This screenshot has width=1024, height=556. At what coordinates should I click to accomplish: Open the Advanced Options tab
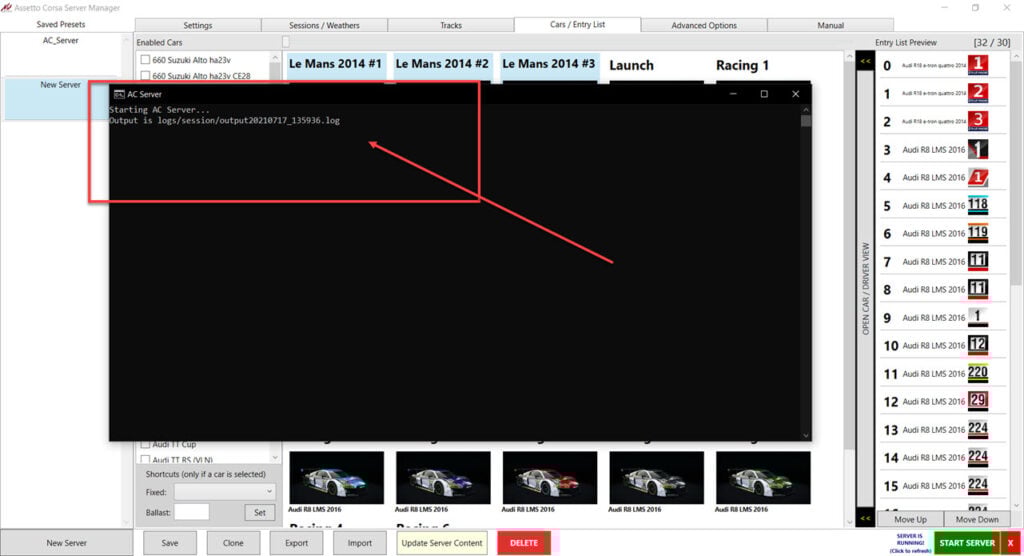pos(704,25)
